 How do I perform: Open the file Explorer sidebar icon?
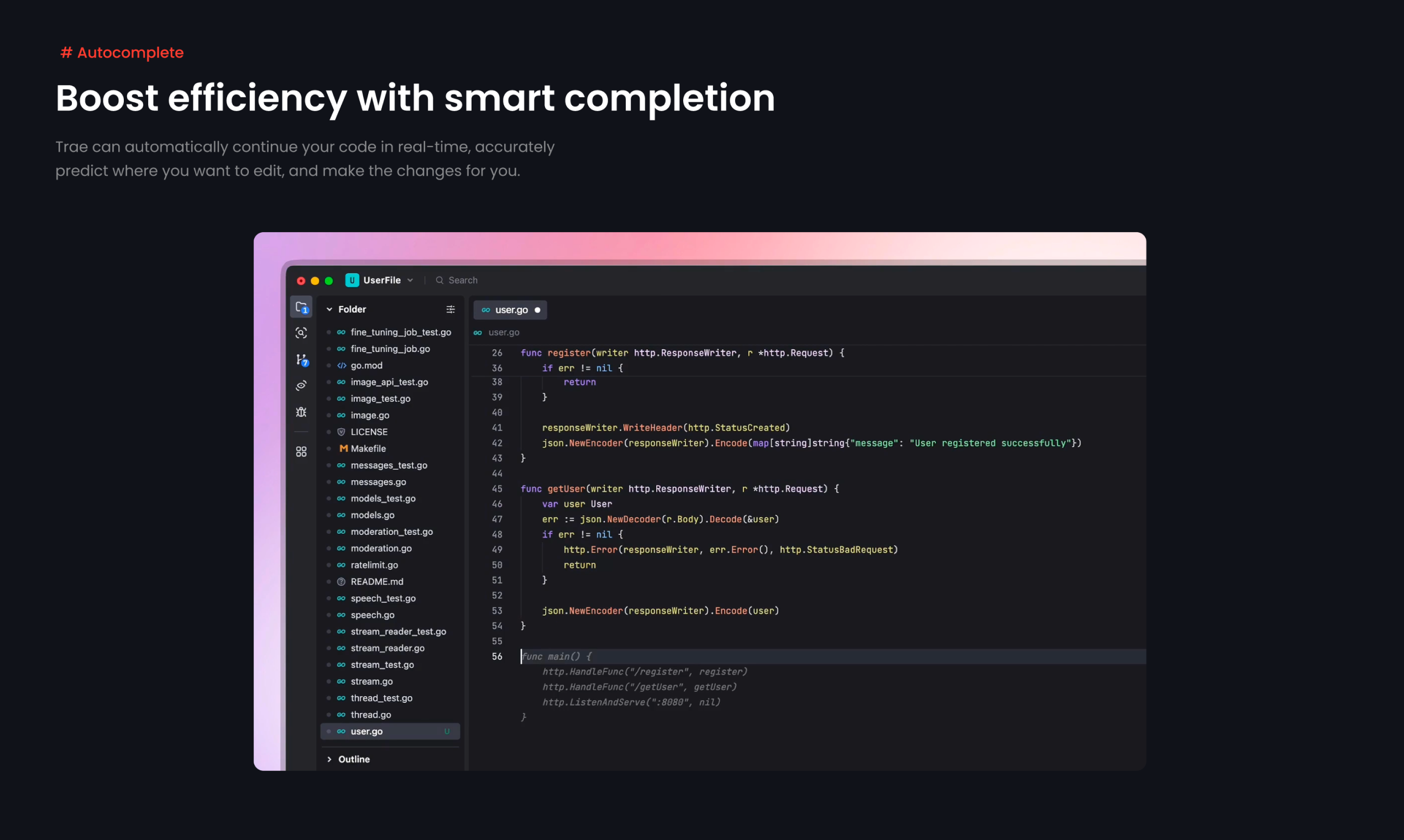(301, 307)
